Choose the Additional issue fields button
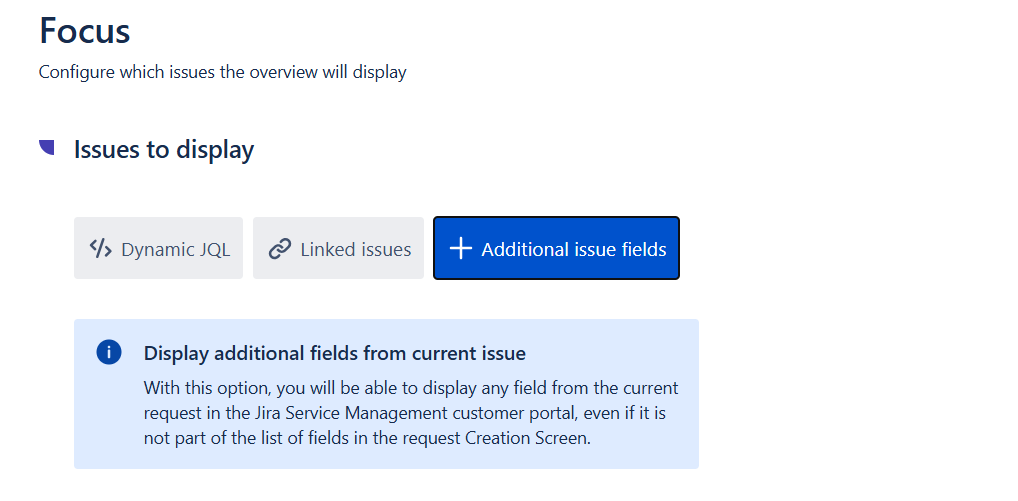This screenshot has width=1018, height=501. click(556, 248)
